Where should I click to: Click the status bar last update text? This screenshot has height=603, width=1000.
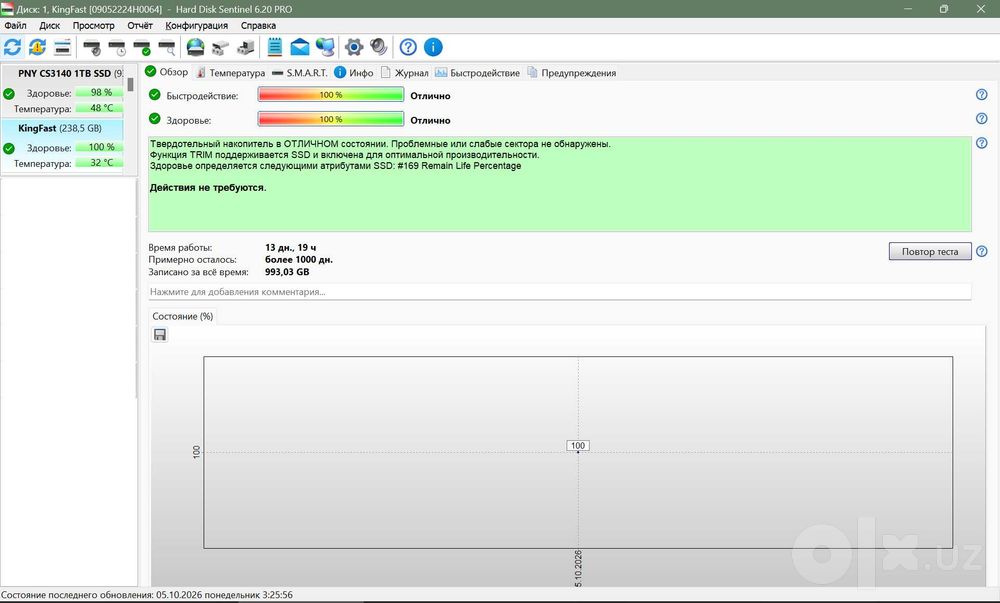pos(147,595)
